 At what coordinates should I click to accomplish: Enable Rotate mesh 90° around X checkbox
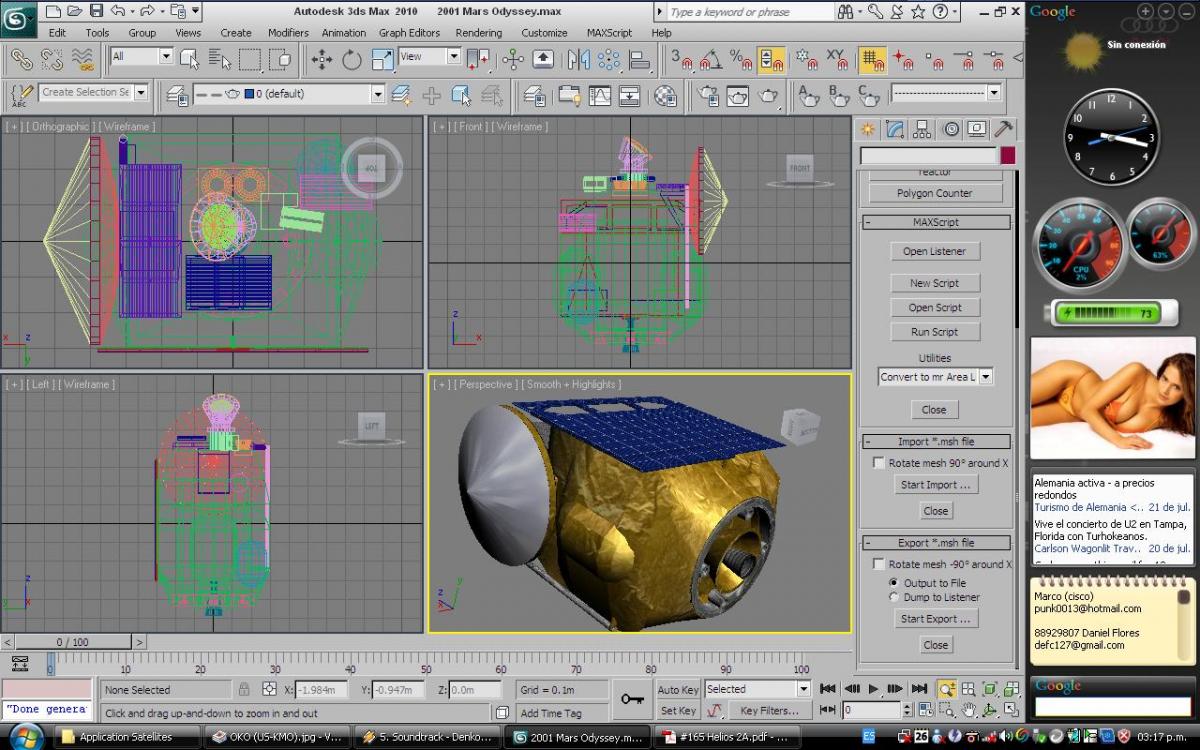pyautogui.click(x=879, y=463)
